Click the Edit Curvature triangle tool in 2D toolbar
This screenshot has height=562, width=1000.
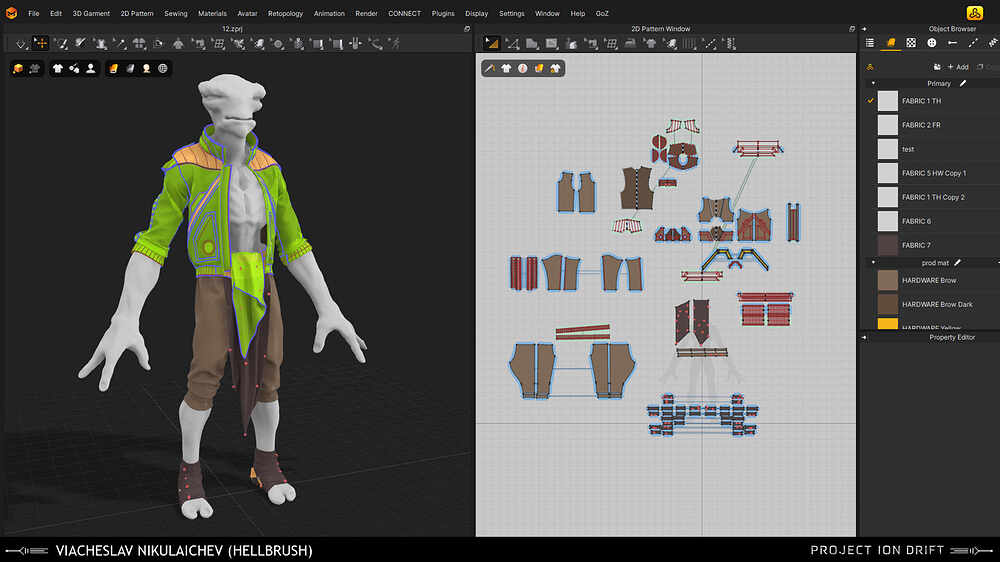pyautogui.click(x=512, y=43)
